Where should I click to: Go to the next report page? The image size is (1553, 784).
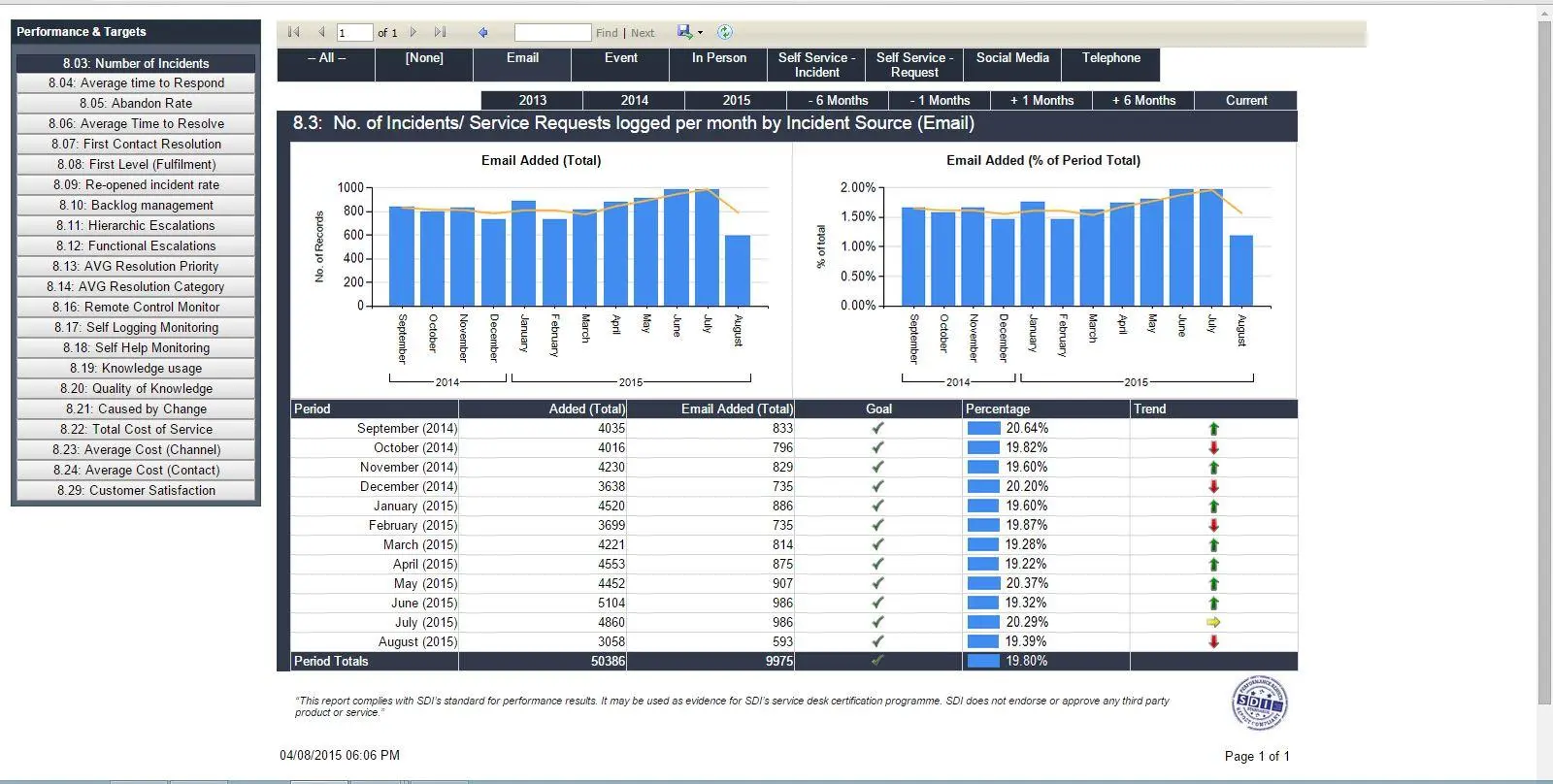[413, 32]
